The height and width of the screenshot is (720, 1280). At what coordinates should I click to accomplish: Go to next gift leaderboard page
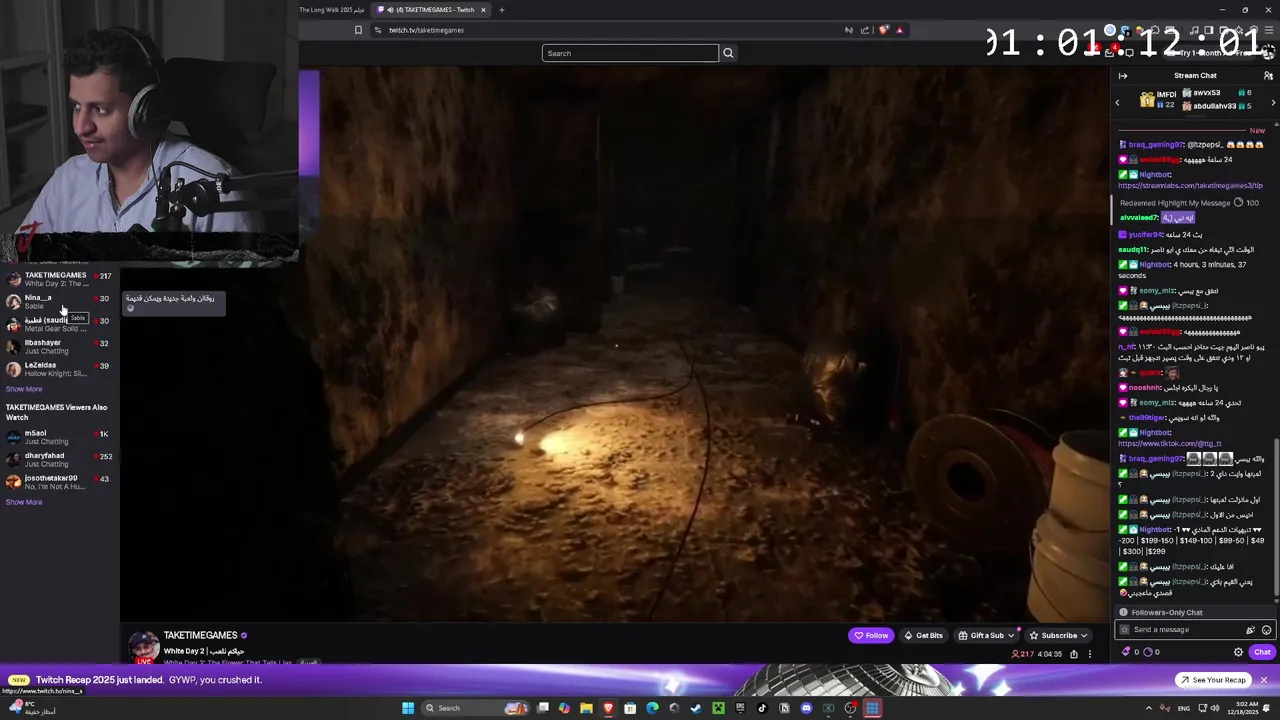coord(1273,102)
